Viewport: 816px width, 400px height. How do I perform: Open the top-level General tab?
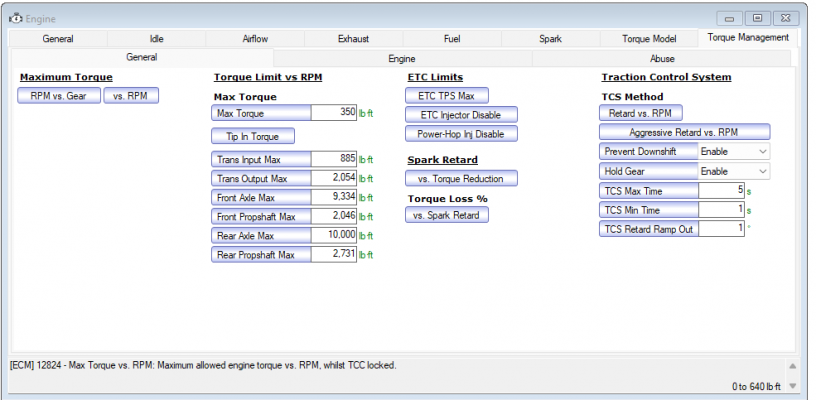[x=58, y=39]
